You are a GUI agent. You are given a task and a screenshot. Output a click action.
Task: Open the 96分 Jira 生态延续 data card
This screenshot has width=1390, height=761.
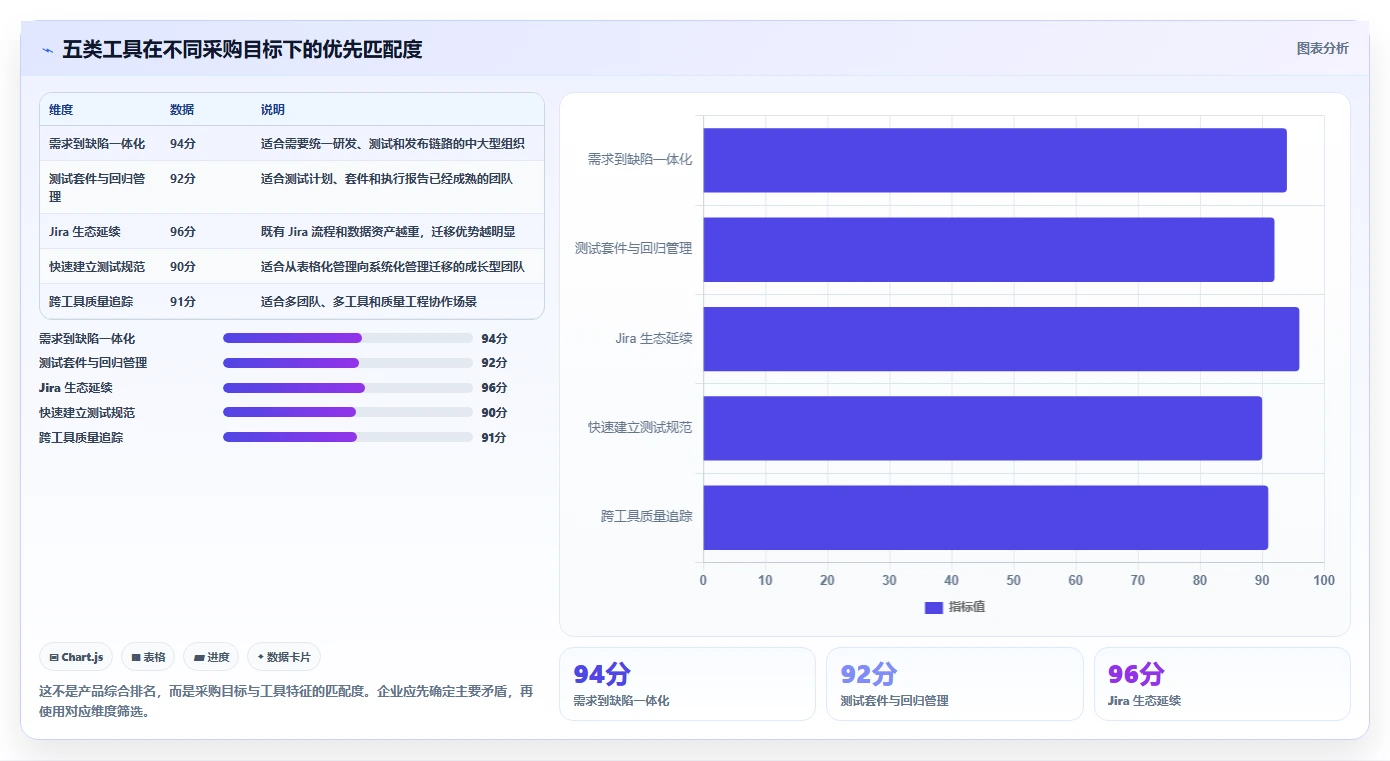[1222, 684]
